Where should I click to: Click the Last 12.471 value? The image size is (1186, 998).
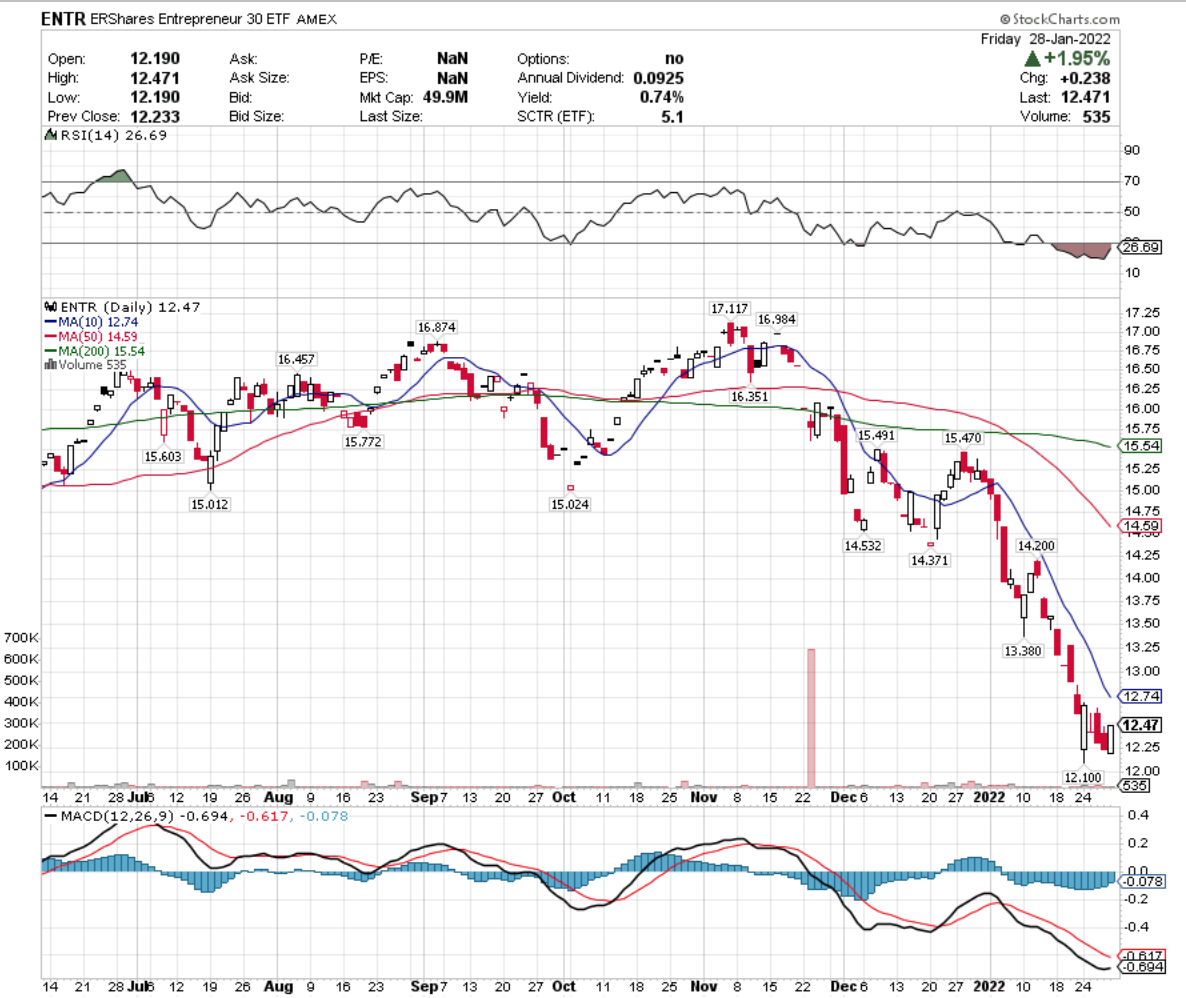click(x=1085, y=97)
